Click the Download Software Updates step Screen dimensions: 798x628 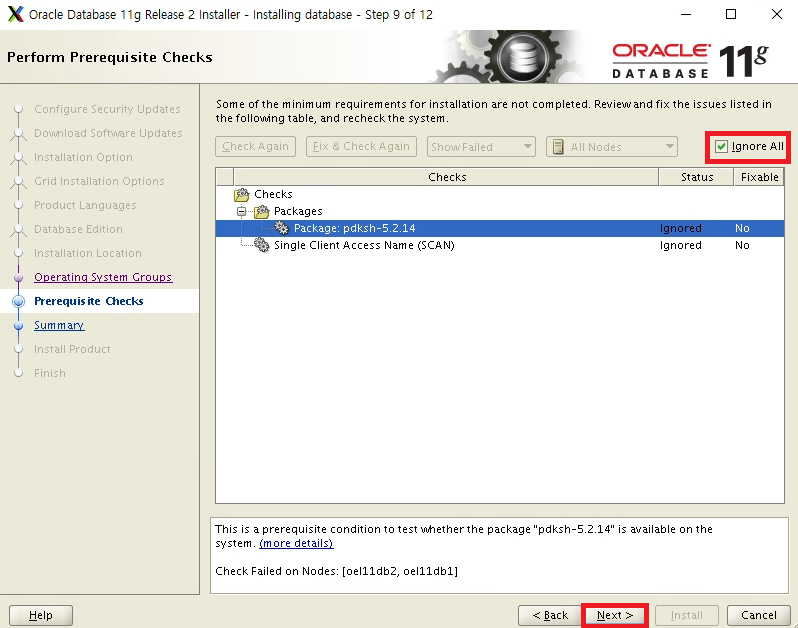click(x=108, y=133)
